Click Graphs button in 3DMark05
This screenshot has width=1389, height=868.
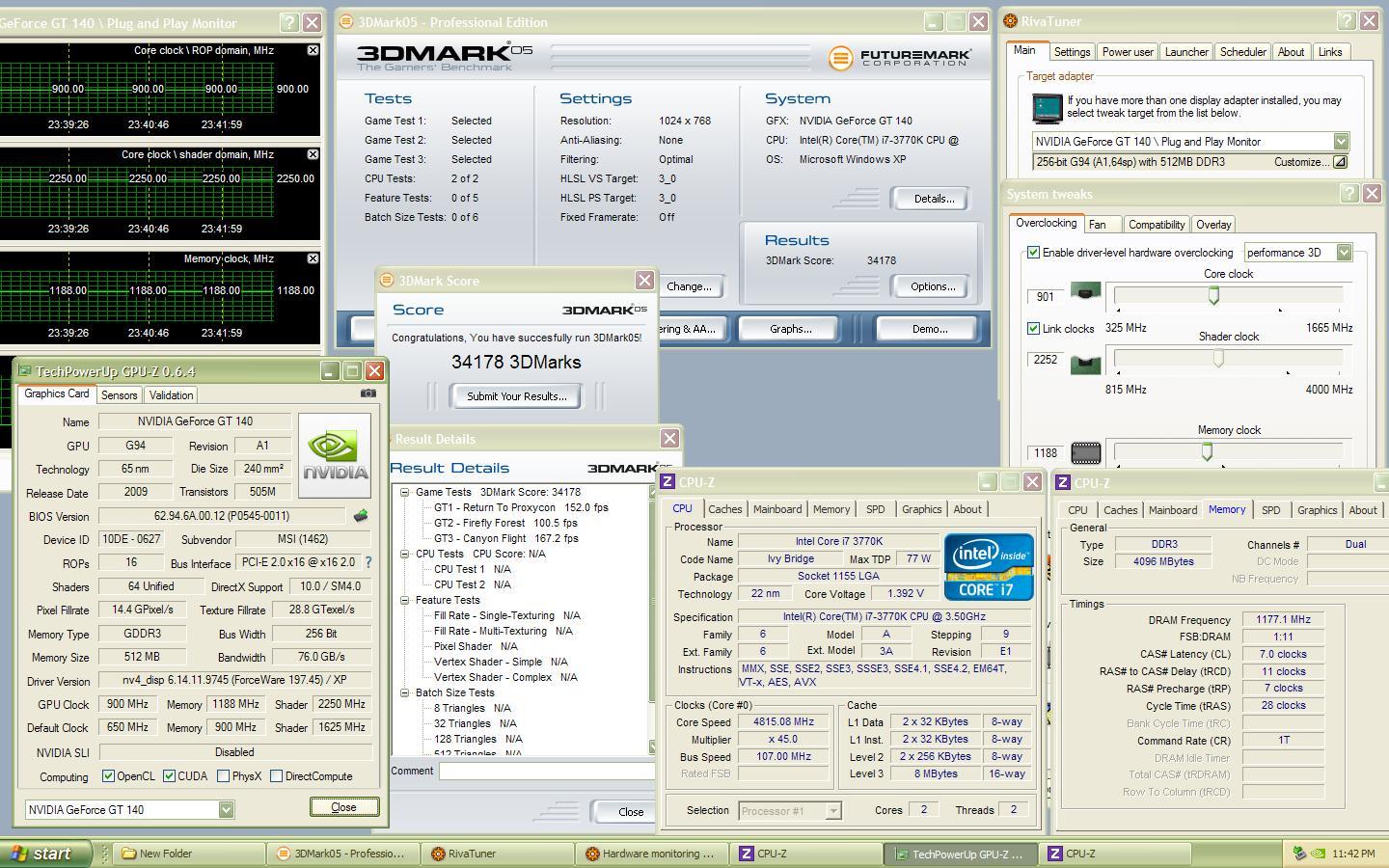790,329
